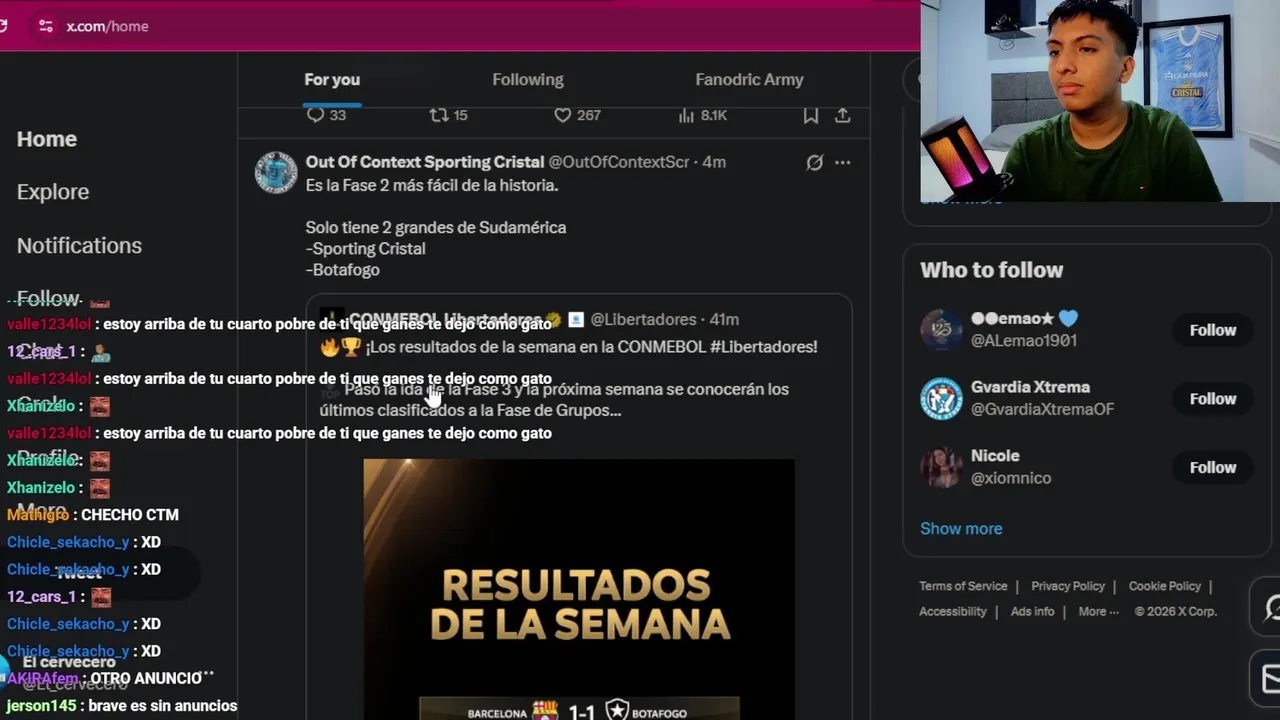The width and height of the screenshot is (1280, 720).
Task: Click the '-Sporting Cristal' line in the post
Action: pyautogui.click(x=366, y=249)
